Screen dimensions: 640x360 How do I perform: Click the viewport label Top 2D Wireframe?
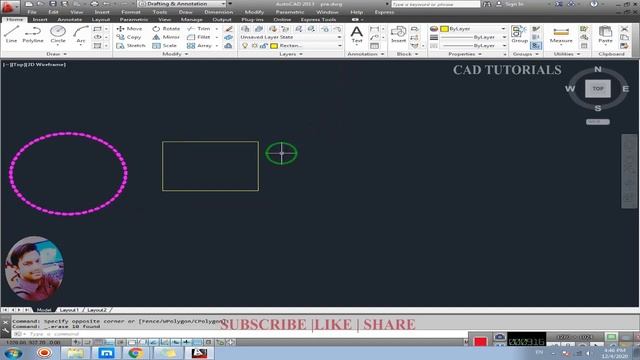[34, 64]
